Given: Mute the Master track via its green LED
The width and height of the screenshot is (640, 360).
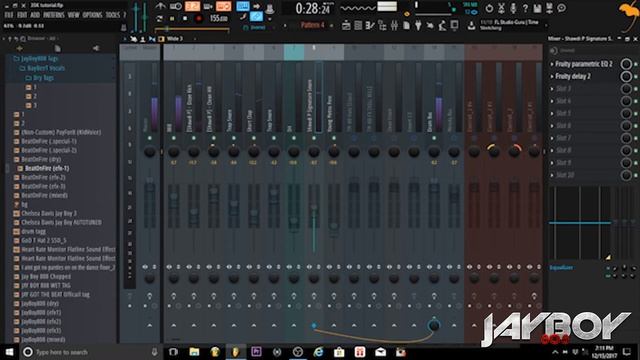Looking at the screenshot, I should click(x=149, y=138).
